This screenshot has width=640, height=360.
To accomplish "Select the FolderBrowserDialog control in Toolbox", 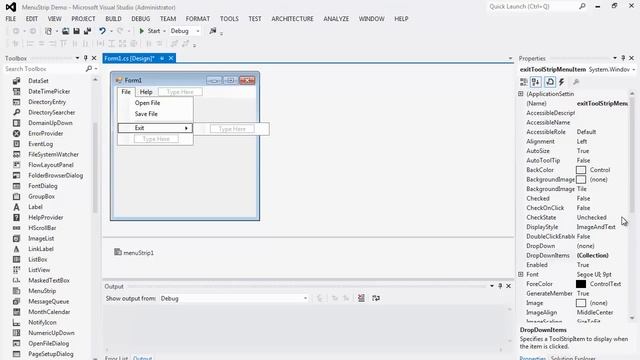I will pyautogui.click(x=56, y=176).
